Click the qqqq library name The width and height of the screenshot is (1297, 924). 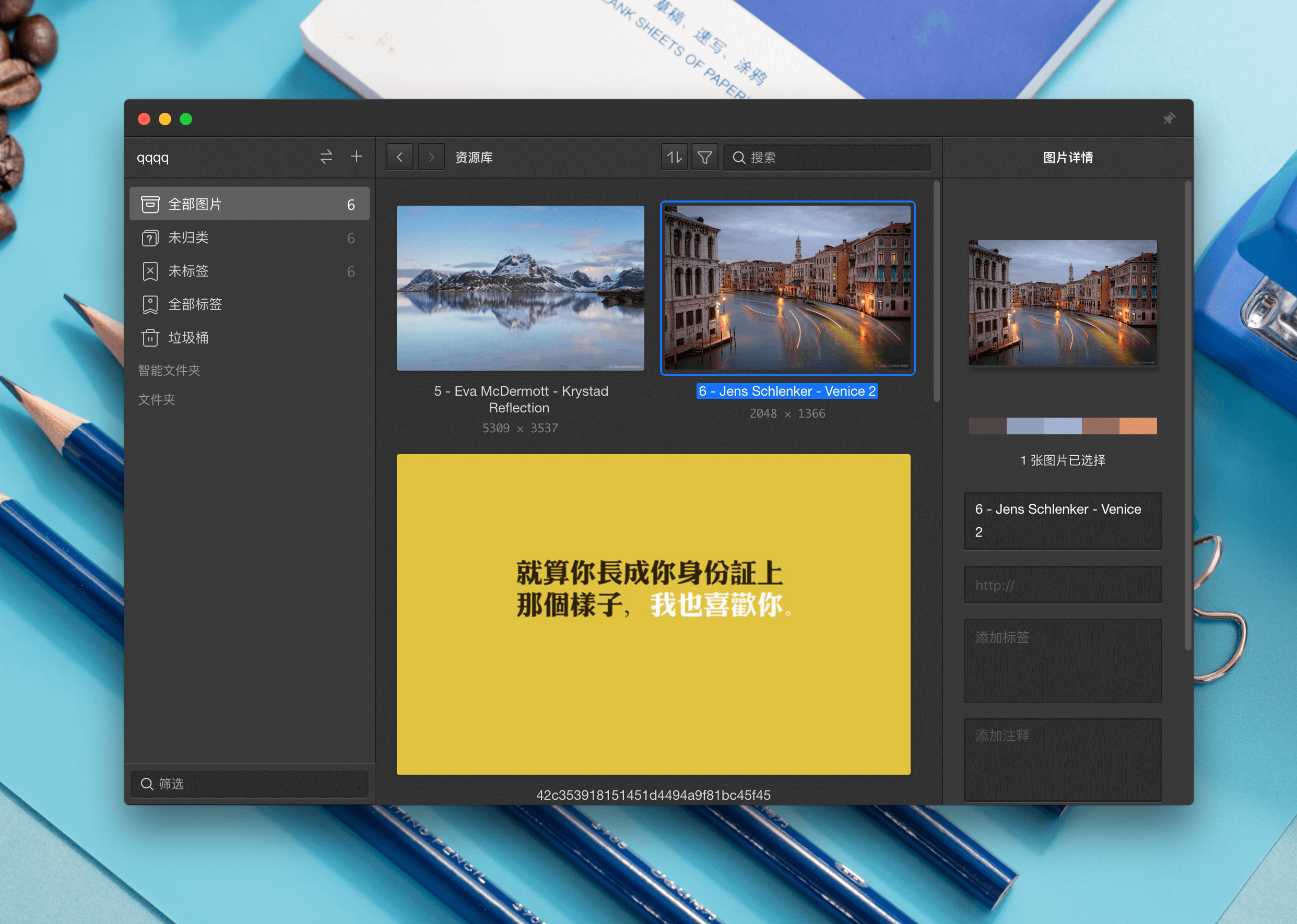152,158
